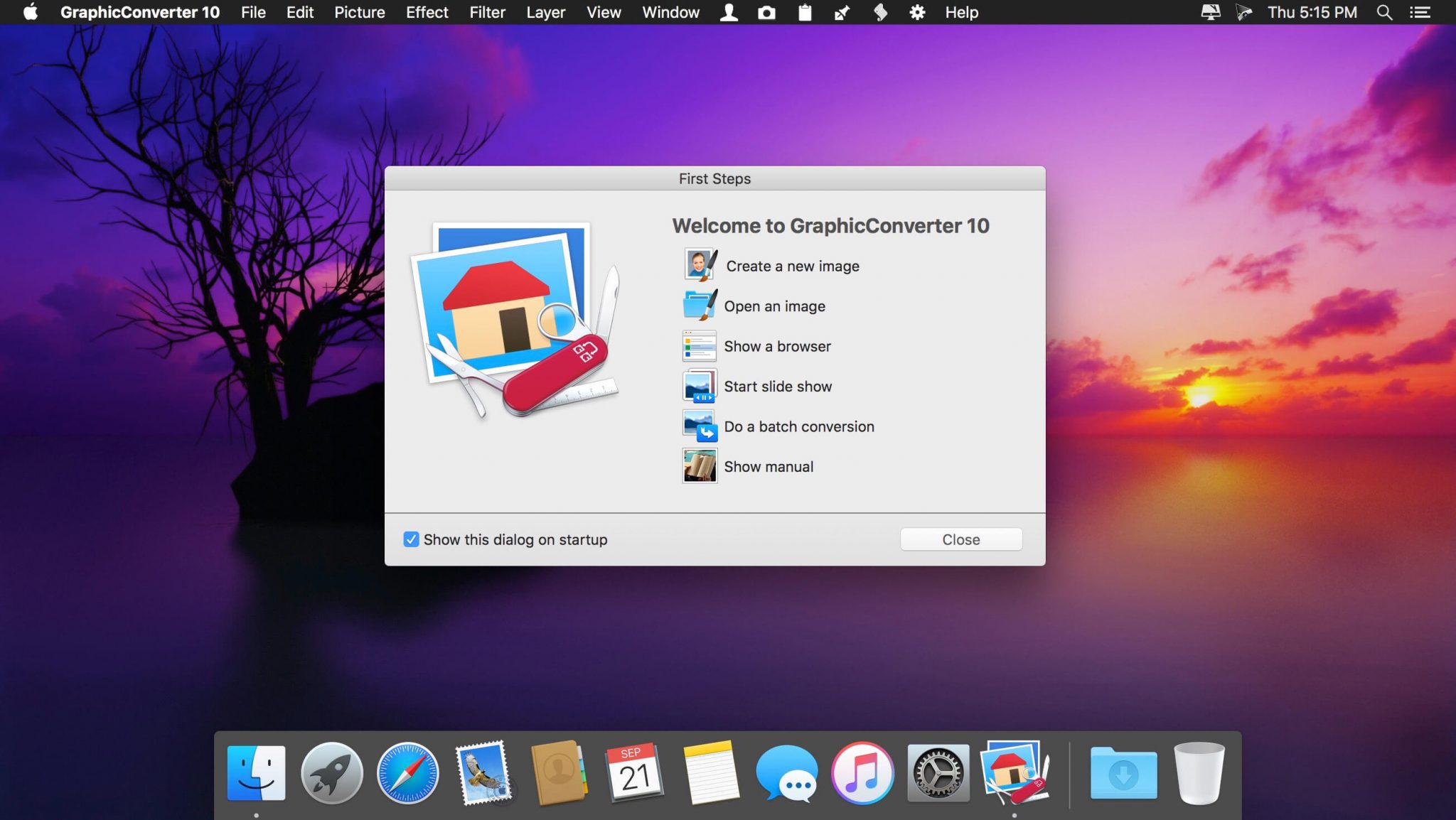The height and width of the screenshot is (820, 1456).
Task: Expand the Layer menu in menu bar
Action: [545, 12]
